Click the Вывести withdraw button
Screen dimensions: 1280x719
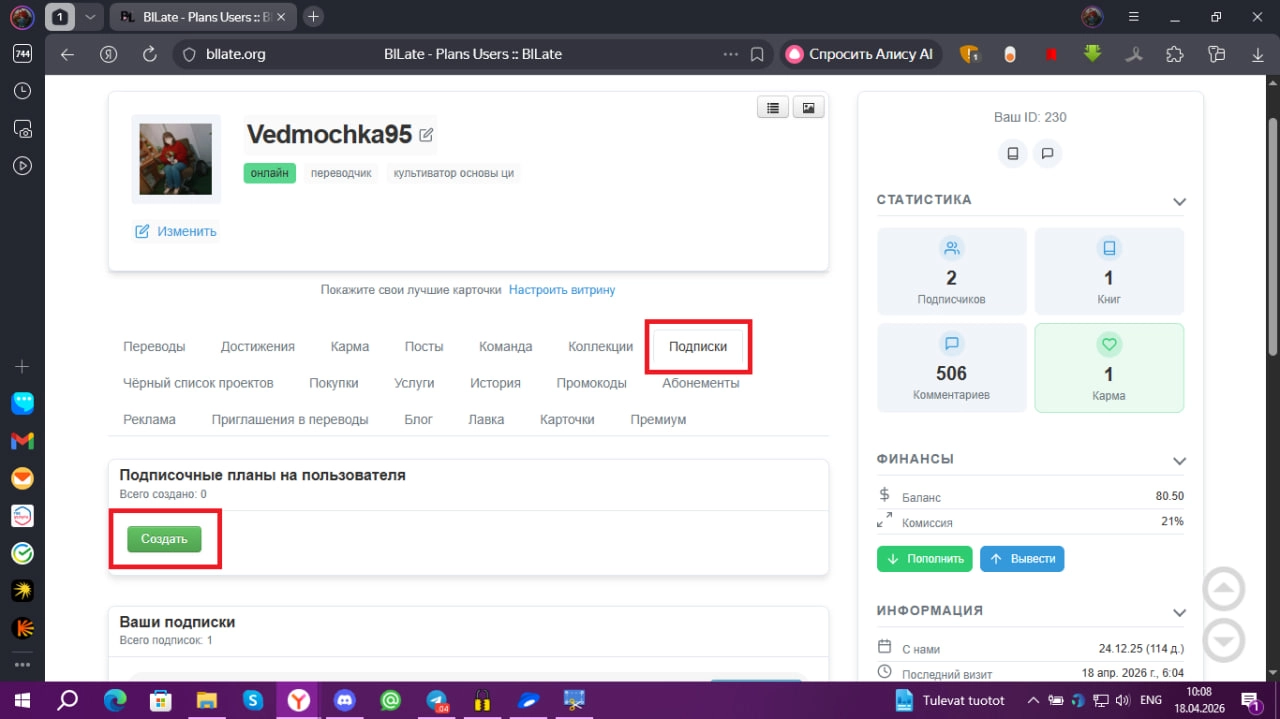tap(1022, 559)
